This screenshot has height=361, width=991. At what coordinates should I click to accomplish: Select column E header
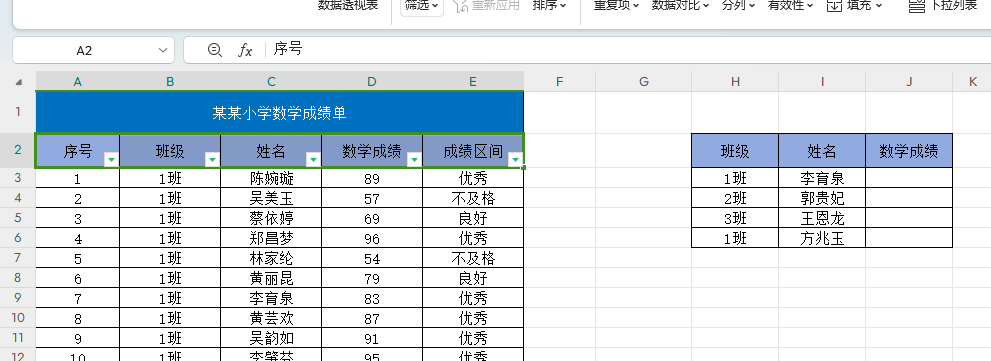pyautogui.click(x=473, y=82)
